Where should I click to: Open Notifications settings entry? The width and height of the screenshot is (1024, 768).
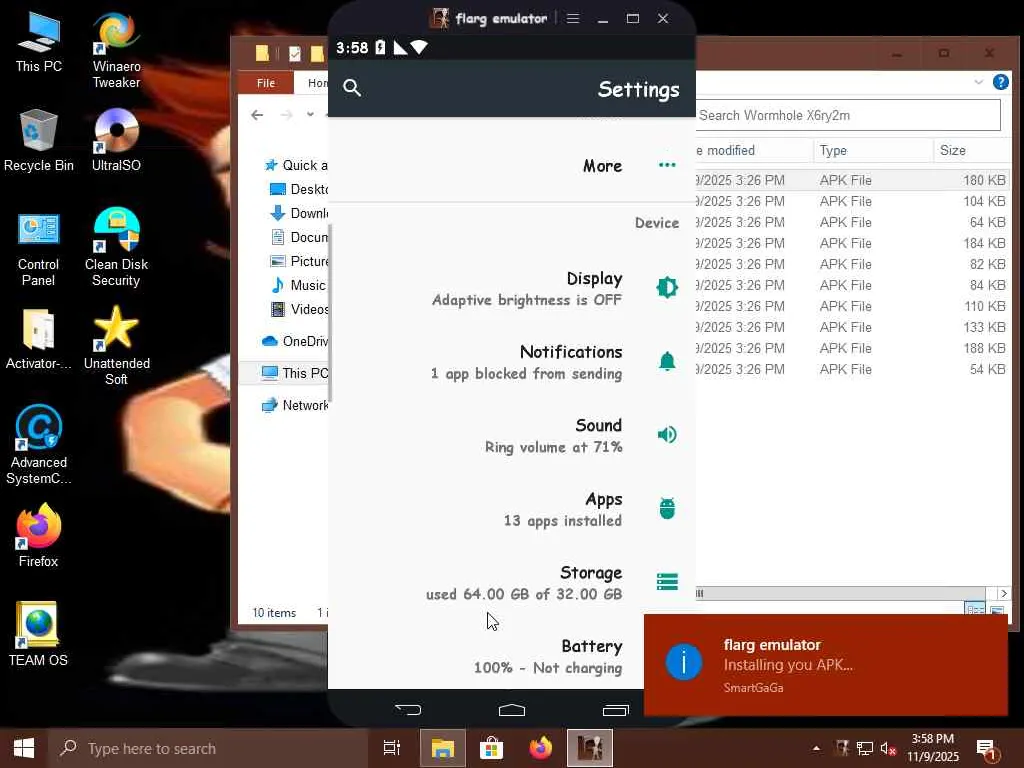511,362
